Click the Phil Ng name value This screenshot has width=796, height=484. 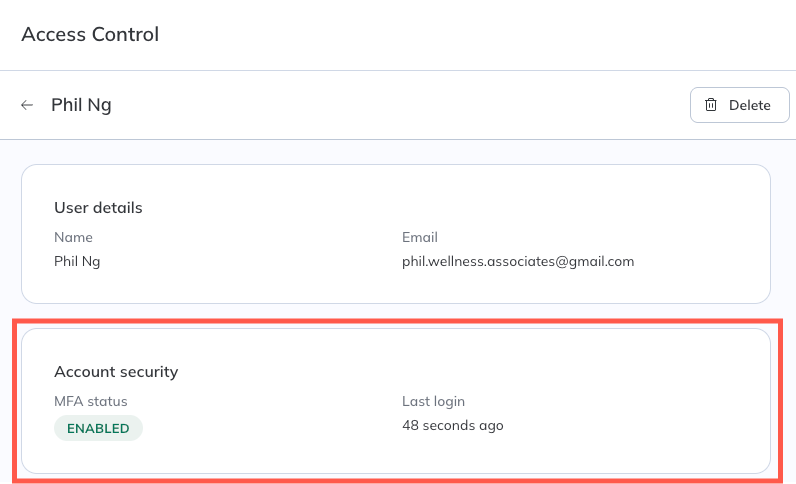77,261
